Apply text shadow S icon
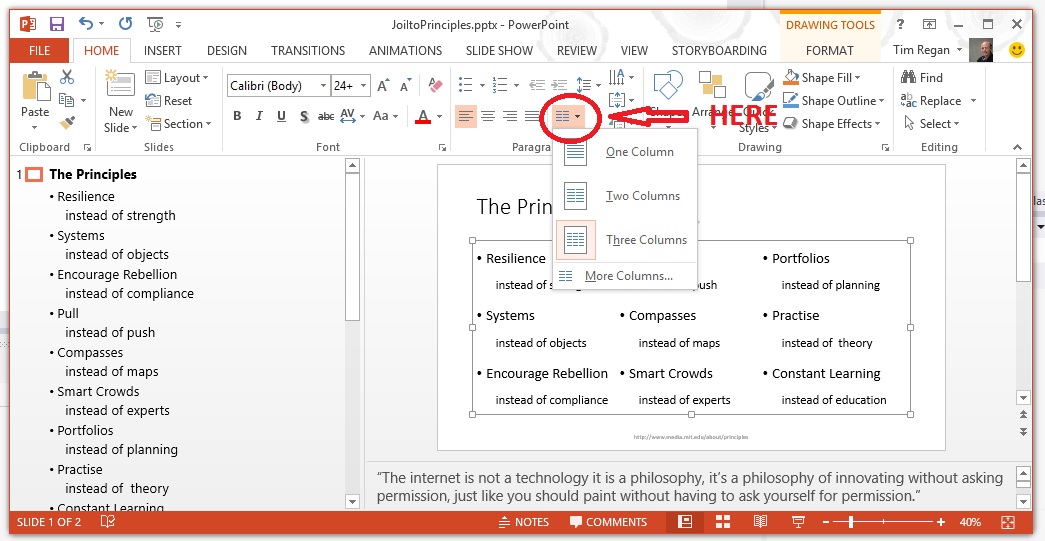Viewport: 1045px width, 541px height. pos(304,117)
